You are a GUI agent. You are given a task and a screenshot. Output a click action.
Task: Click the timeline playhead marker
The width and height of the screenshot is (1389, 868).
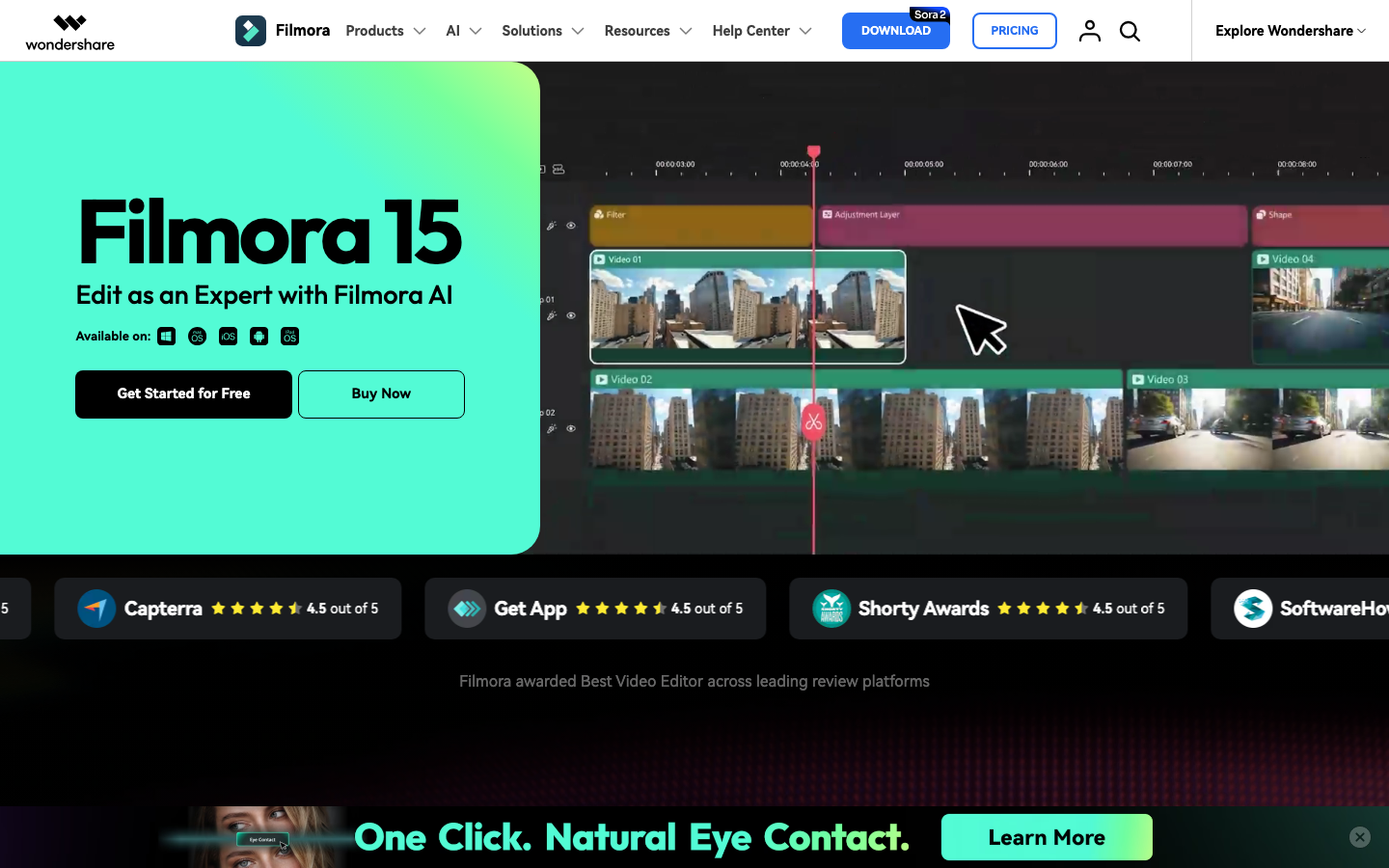click(x=813, y=152)
